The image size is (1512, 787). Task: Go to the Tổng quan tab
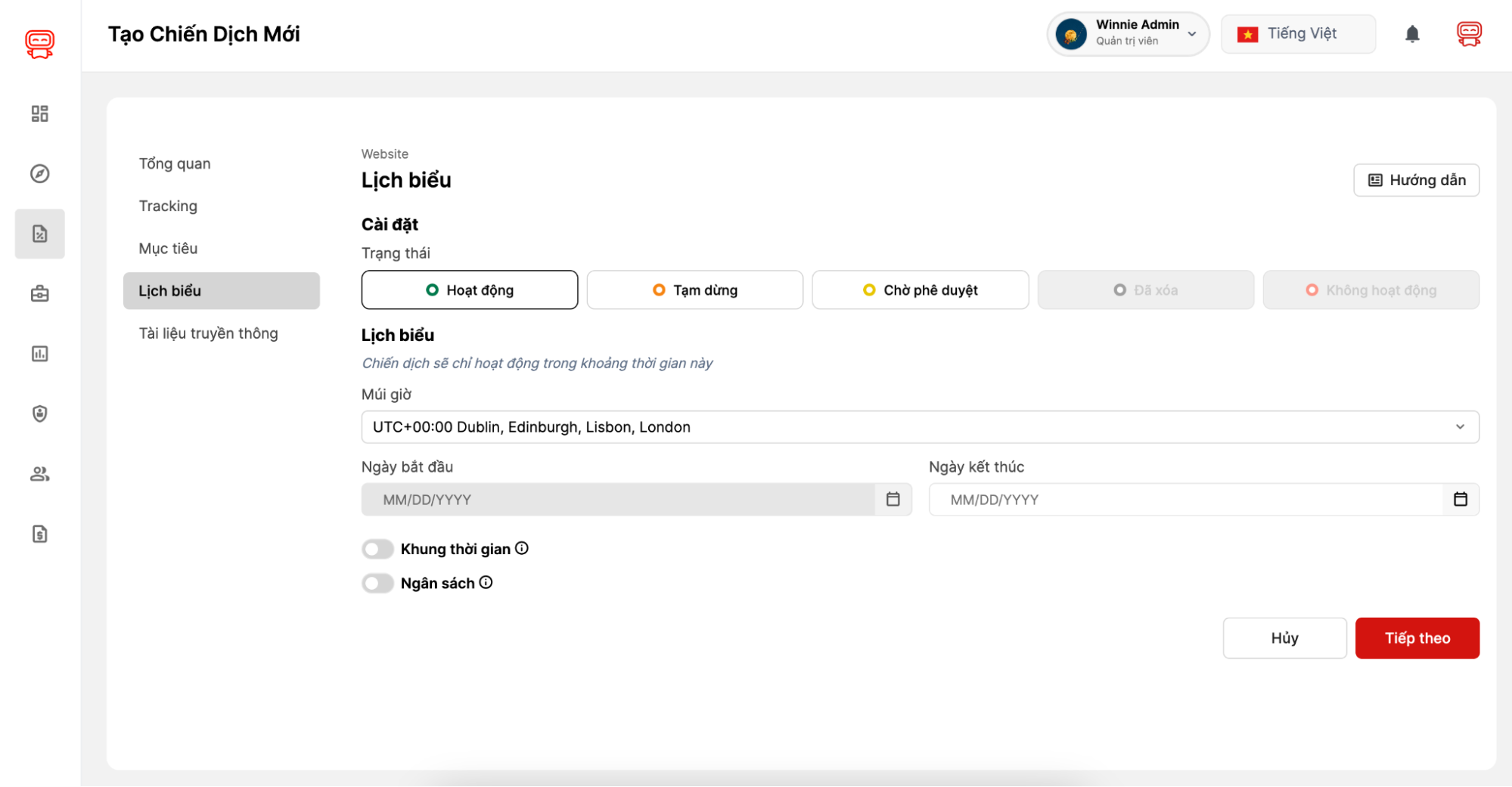click(x=175, y=164)
